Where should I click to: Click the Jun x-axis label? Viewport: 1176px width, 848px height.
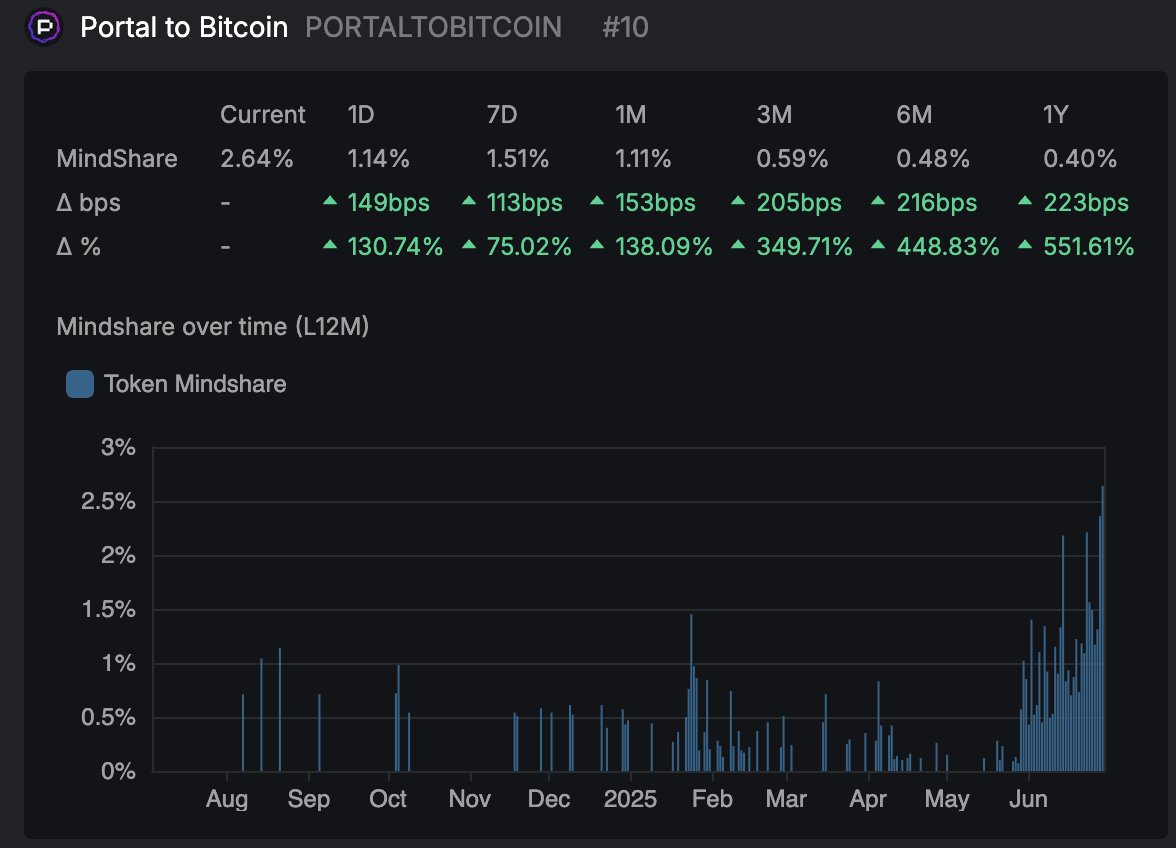pyautogui.click(x=1028, y=799)
